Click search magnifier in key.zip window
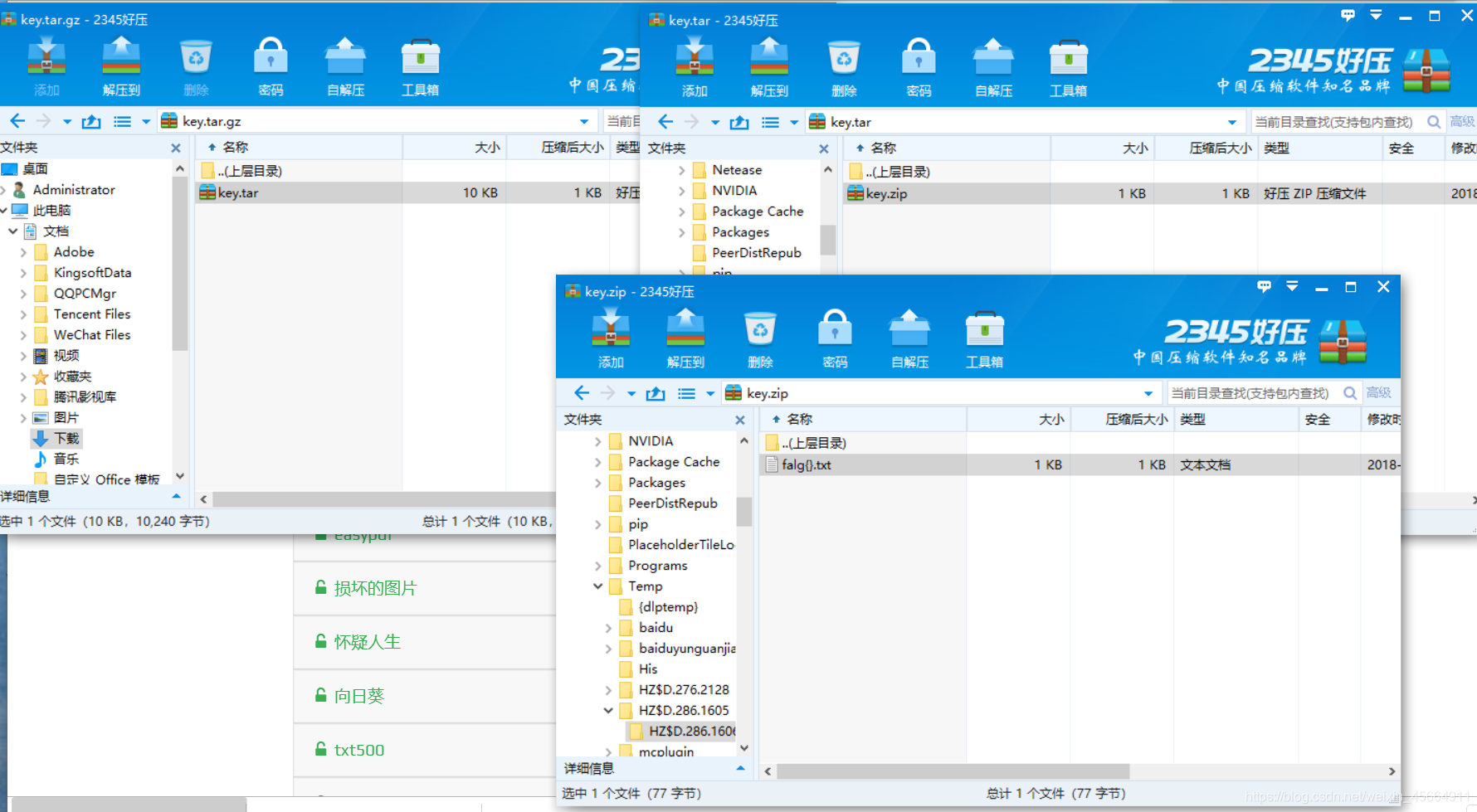1477x812 pixels. click(1350, 393)
